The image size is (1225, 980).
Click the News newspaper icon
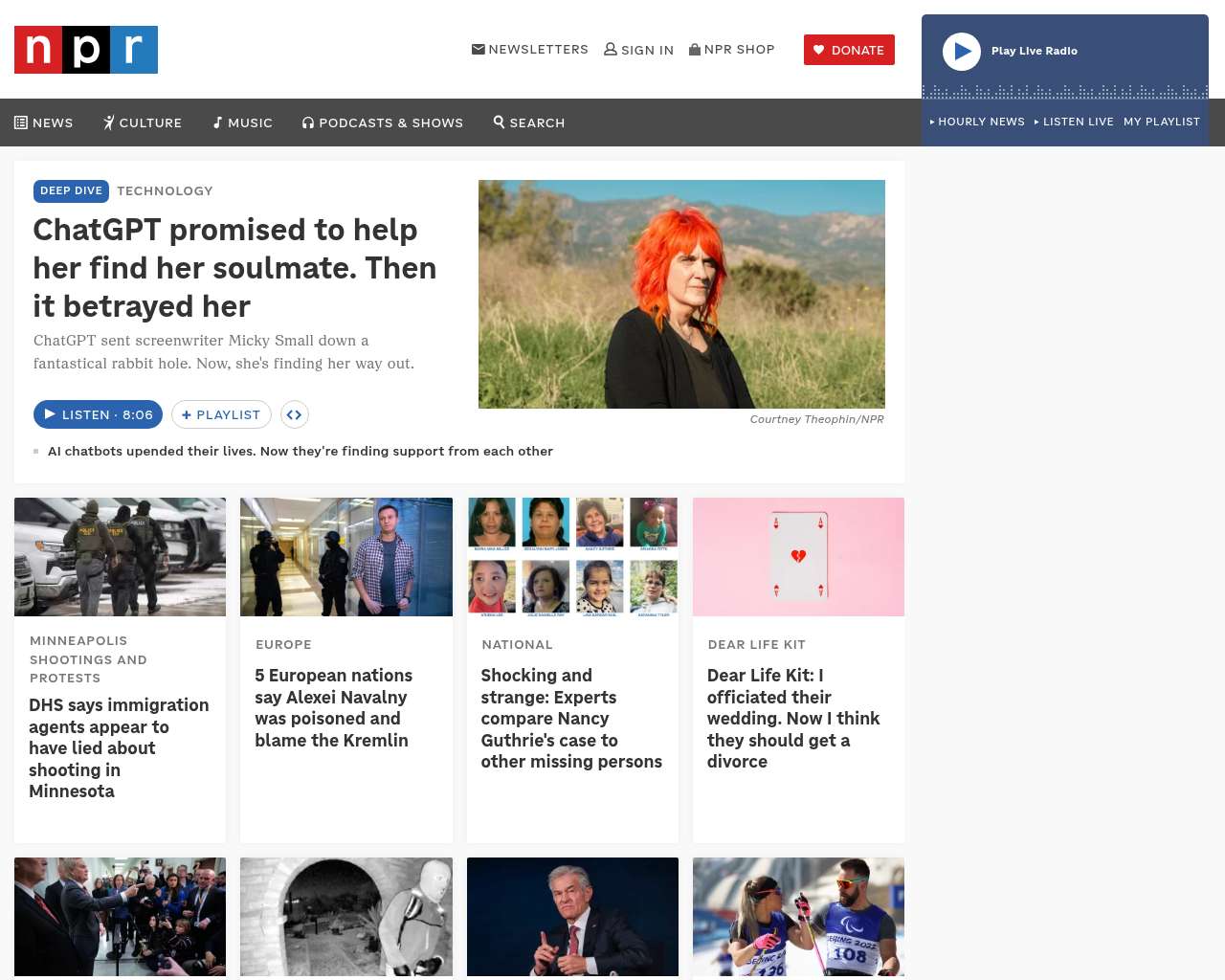(21, 122)
